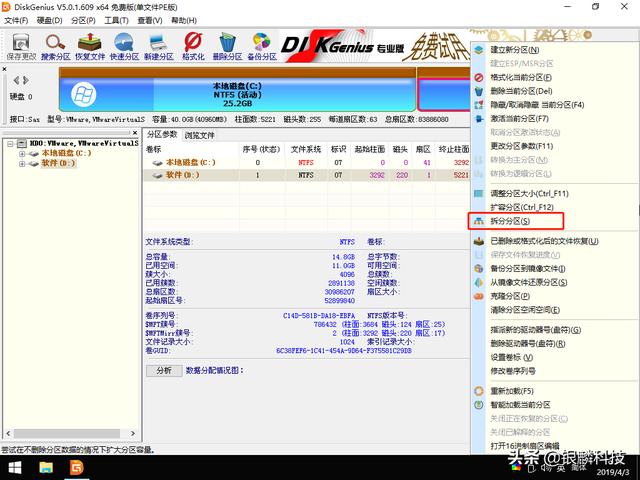Viewport: 640px width, 480px height.
Task: Click the right scroll arrow of tree panel
Action: click(x=133, y=433)
